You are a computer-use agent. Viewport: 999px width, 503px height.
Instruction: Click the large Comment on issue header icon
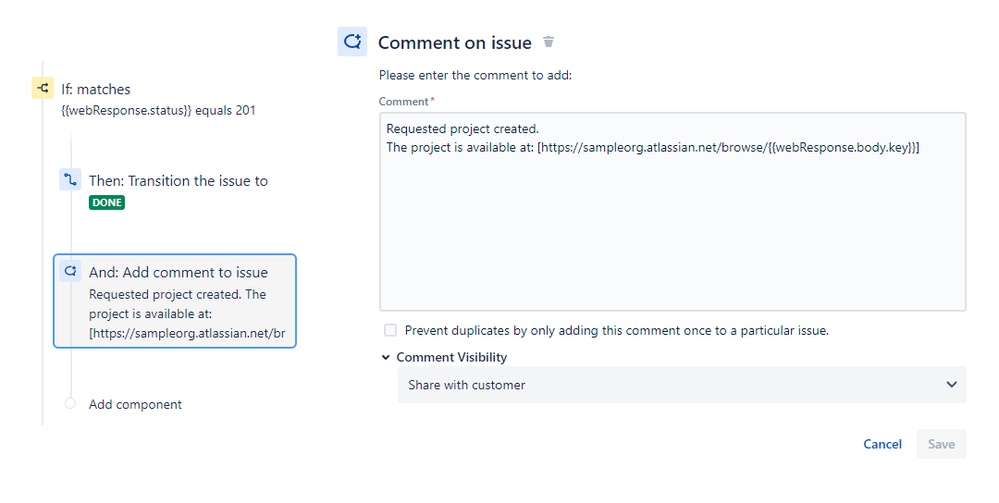[x=352, y=42]
